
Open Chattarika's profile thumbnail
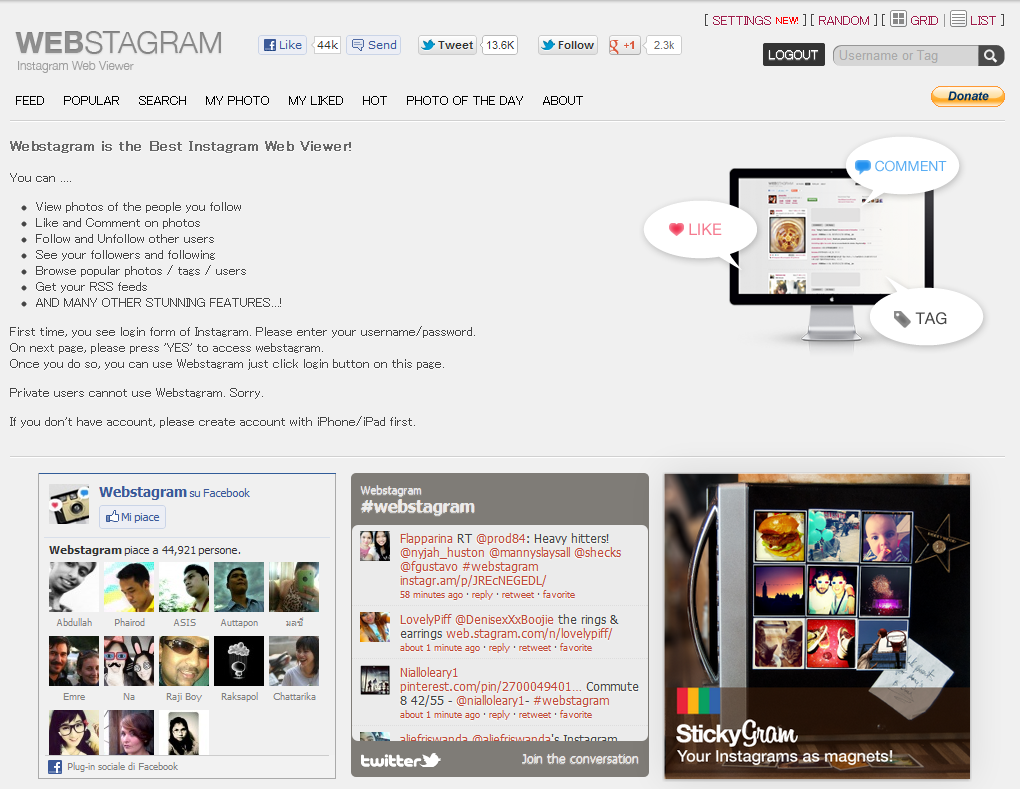(x=294, y=661)
